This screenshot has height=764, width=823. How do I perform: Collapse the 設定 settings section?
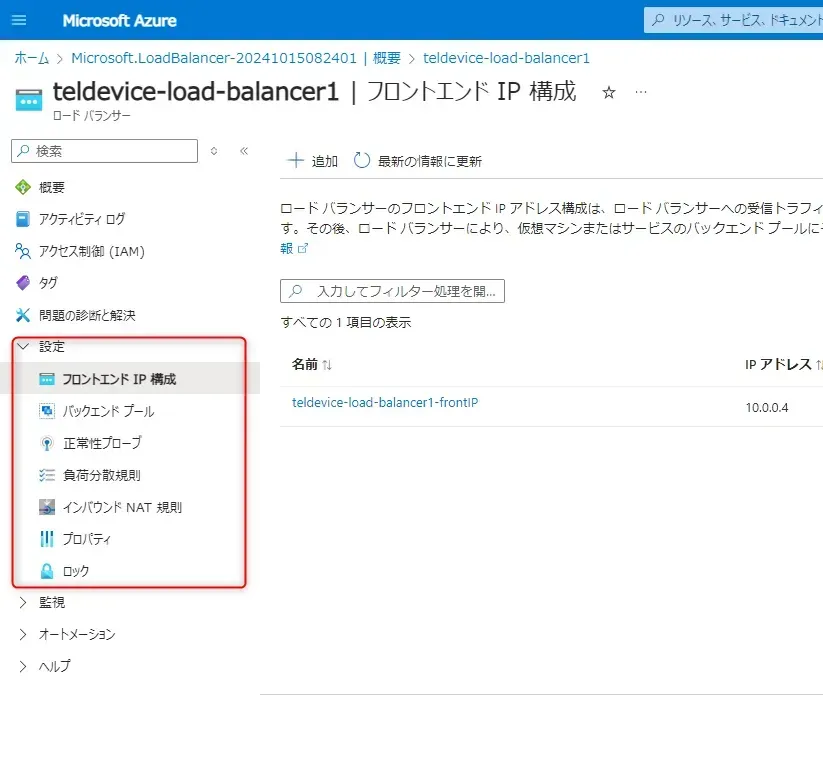(x=23, y=347)
